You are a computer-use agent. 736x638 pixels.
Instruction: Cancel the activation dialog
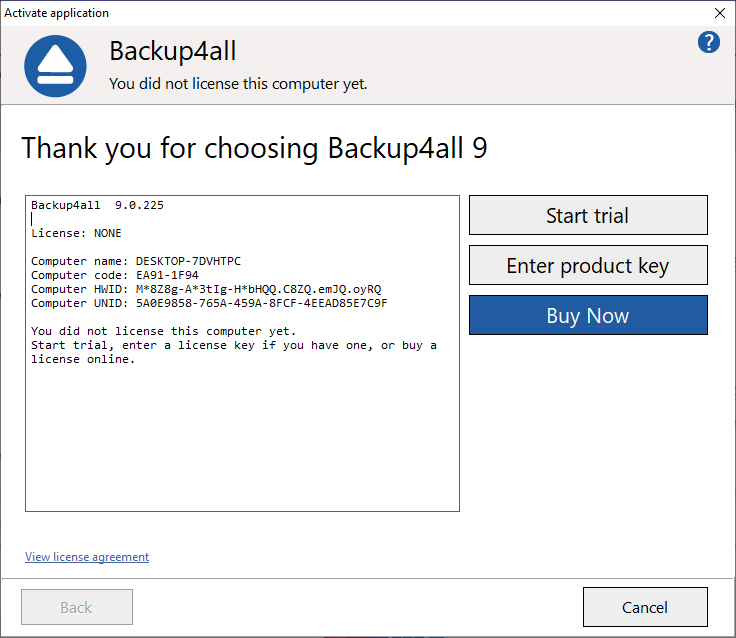[645, 607]
